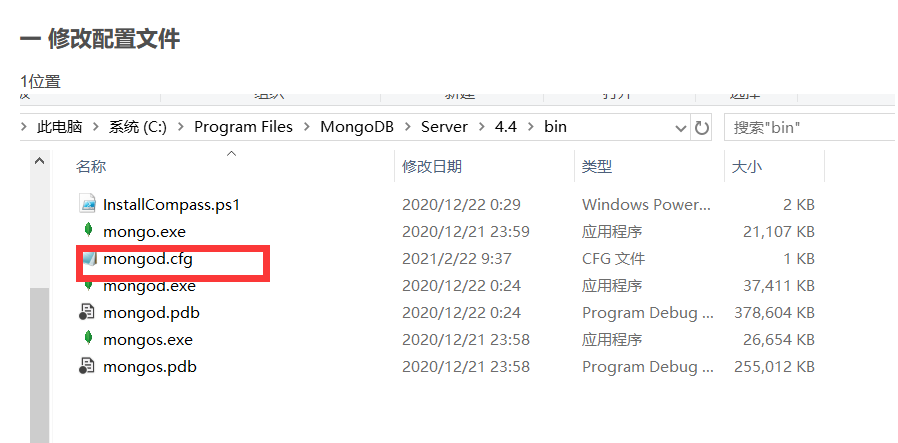Go to MongoDB breadcrumb folder
Image resolution: width=898 pixels, height=443 pixels.
pyautogui.click(x=357, y=126)
